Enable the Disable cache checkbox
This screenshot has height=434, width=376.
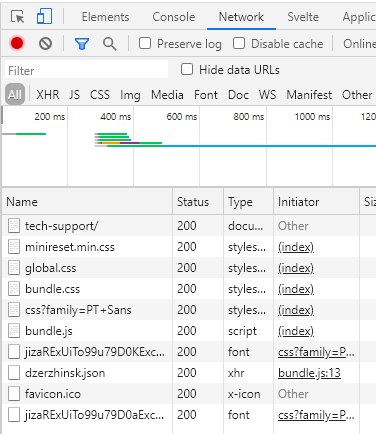(239, 43)
